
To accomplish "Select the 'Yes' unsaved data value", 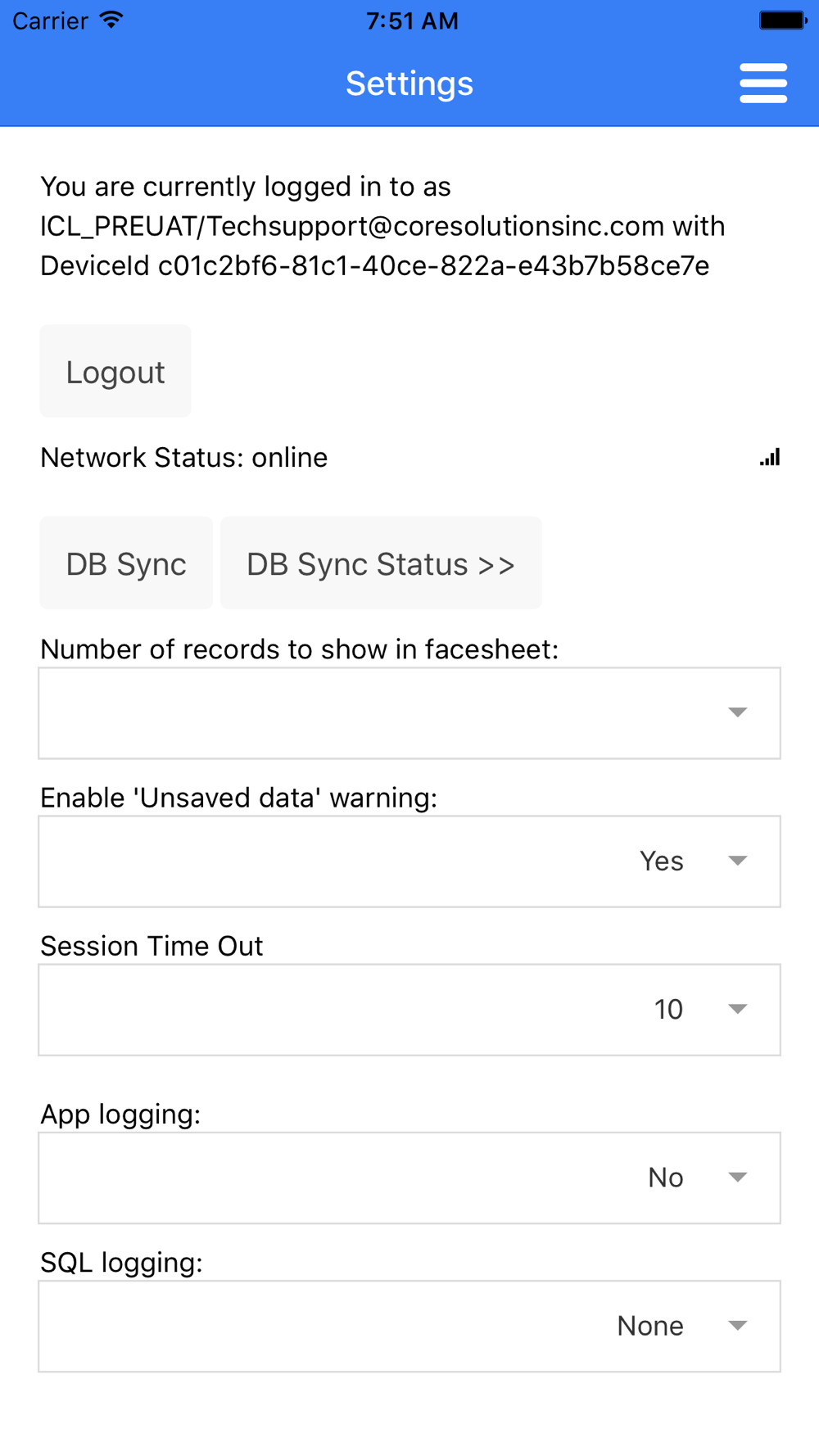I will pos(662,861).
